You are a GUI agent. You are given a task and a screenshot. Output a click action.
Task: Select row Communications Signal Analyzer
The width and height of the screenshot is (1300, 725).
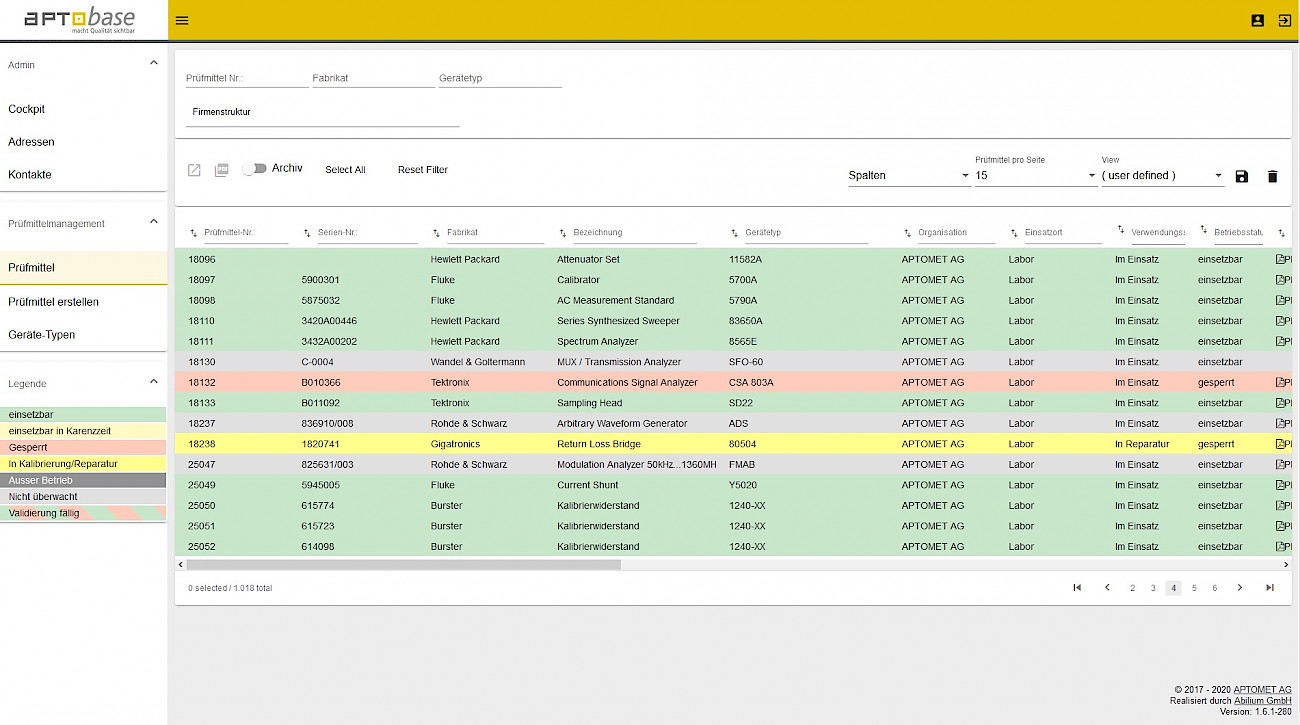click(733, 382)
